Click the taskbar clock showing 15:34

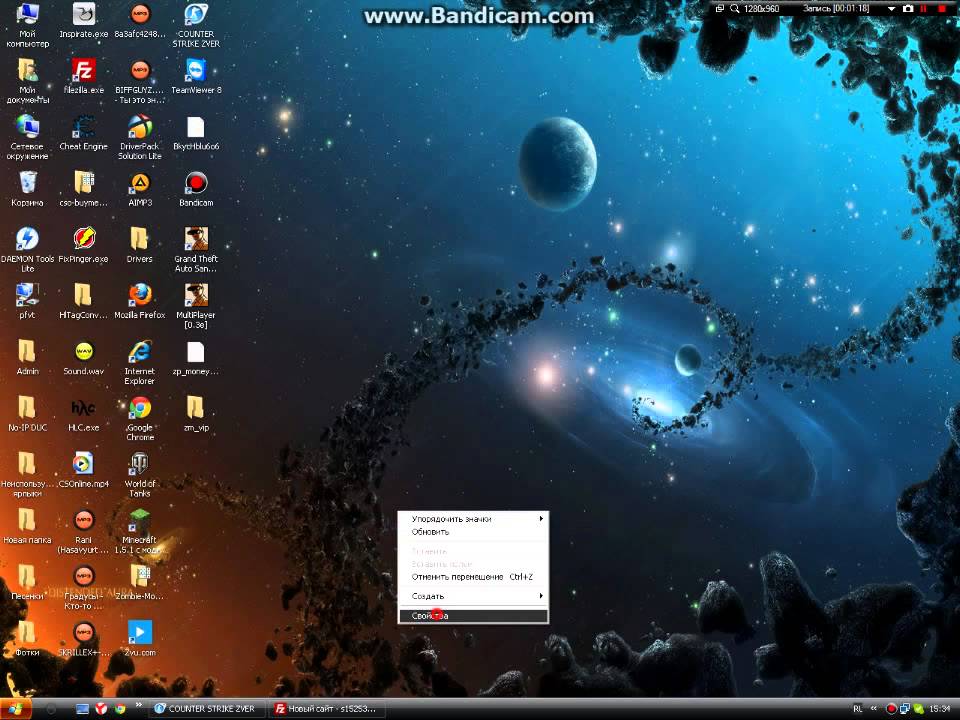[940, 709]
